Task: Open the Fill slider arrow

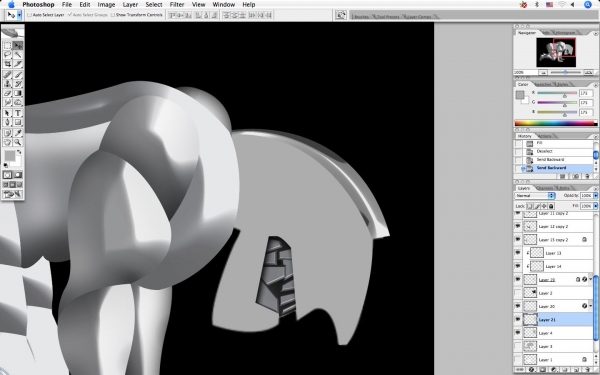Action: pyautogui.click(x=595, y=206)
